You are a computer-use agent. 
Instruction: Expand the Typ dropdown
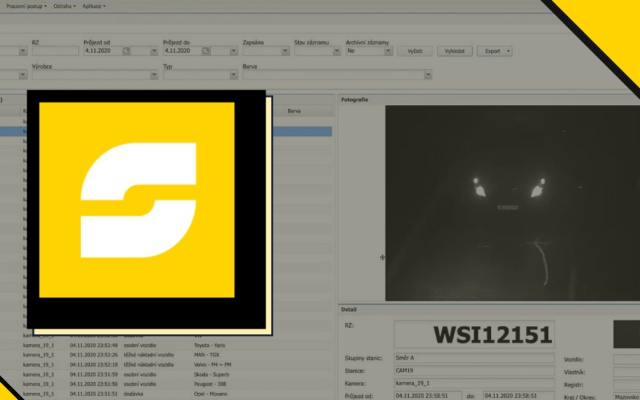(x=233, y=75)
